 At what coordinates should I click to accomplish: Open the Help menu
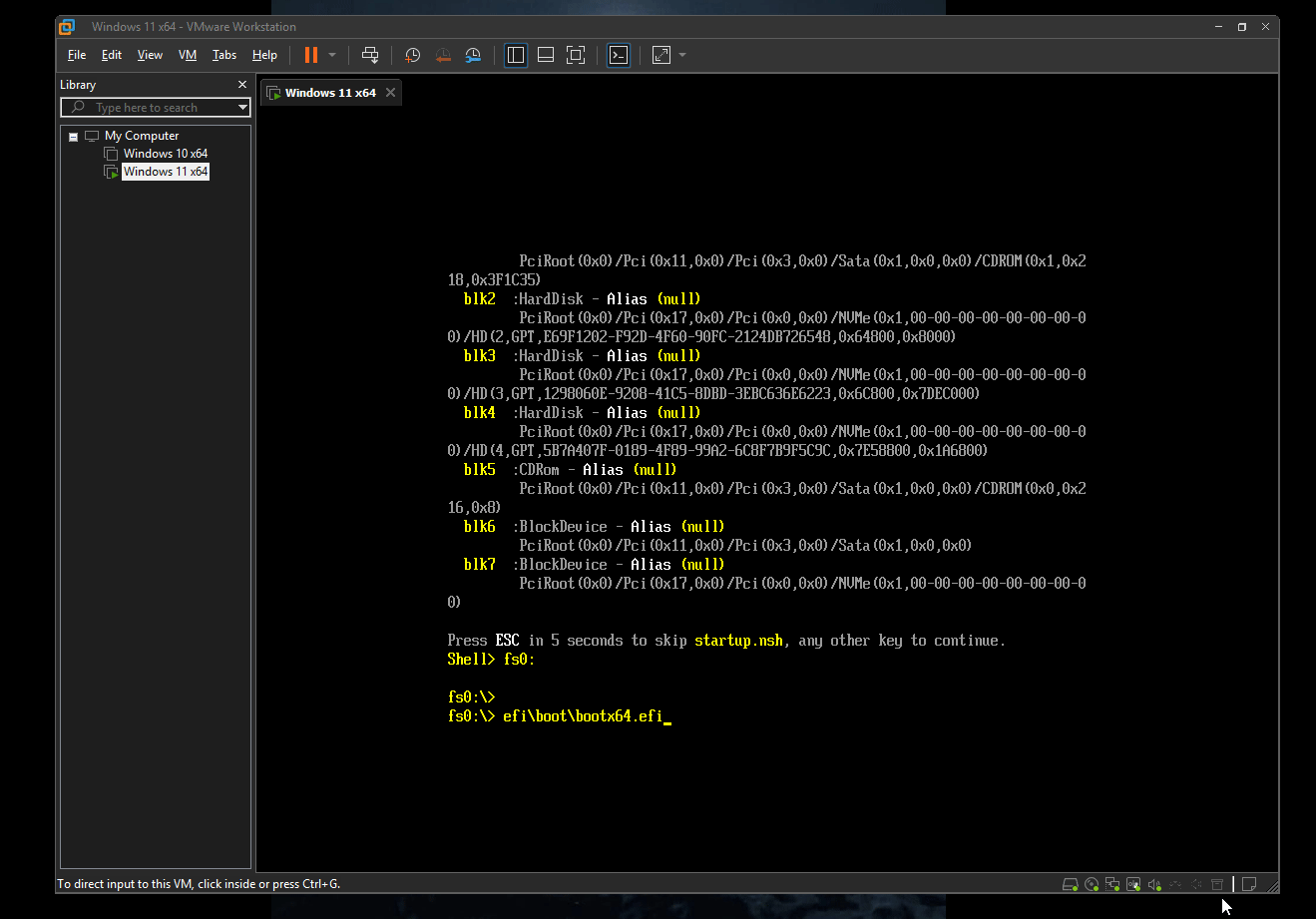tap(264, 55)
